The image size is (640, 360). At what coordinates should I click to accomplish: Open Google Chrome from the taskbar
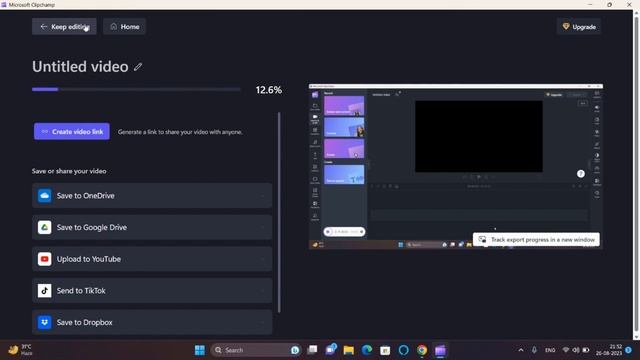[422, 350]
